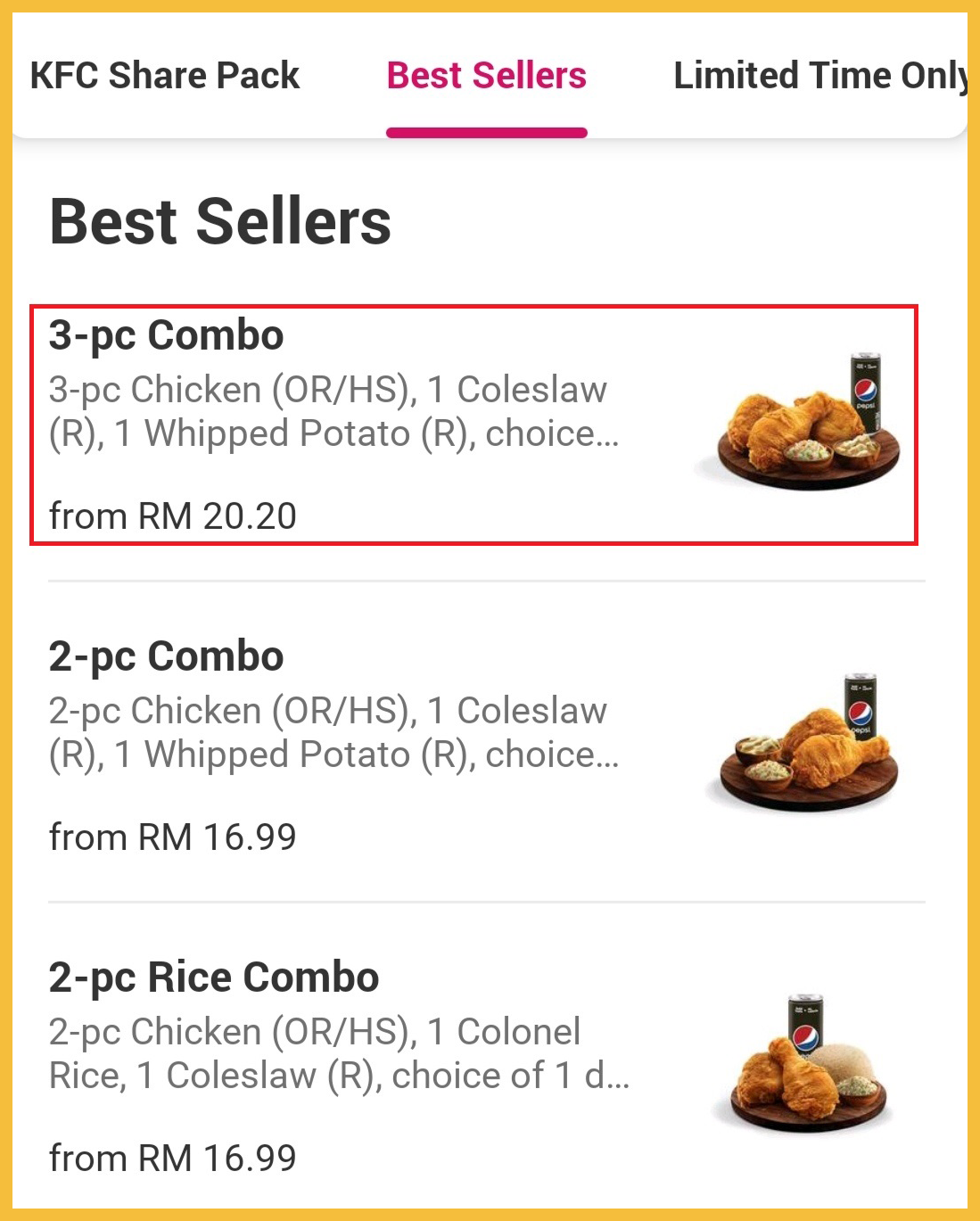Image resolution: width=980 pixels, height=1221 pixels.
Task: Choose the 2-pc Combo title
Action: tap(167, 656)
